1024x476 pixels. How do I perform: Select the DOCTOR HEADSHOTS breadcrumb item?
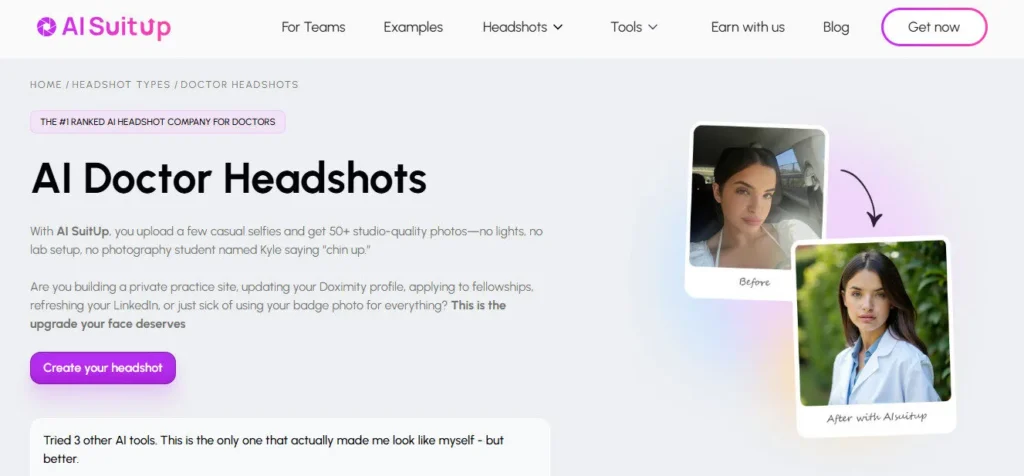pyautogui.click(x=239, y=85)
